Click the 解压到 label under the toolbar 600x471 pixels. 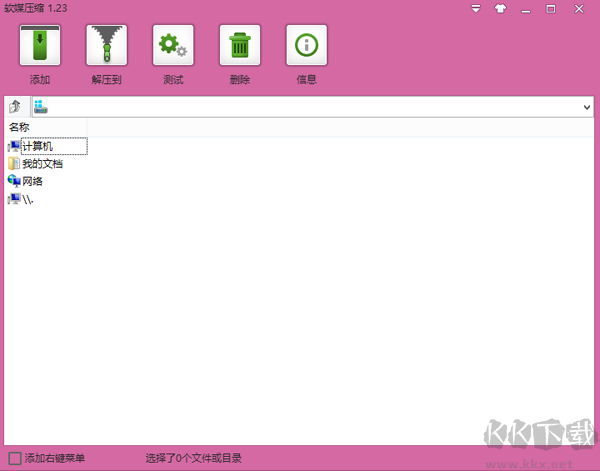106,80
